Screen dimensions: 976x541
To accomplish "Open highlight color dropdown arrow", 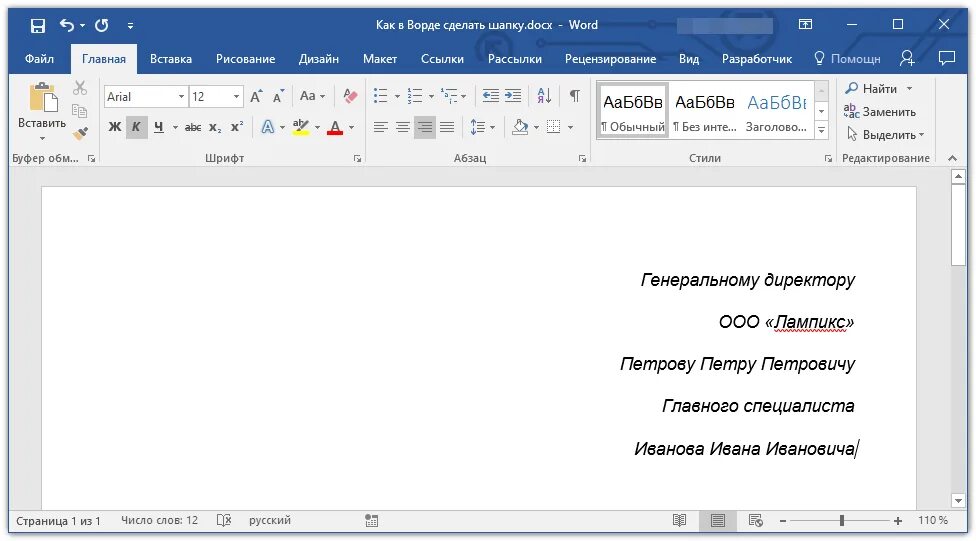I will coord(317,127).
